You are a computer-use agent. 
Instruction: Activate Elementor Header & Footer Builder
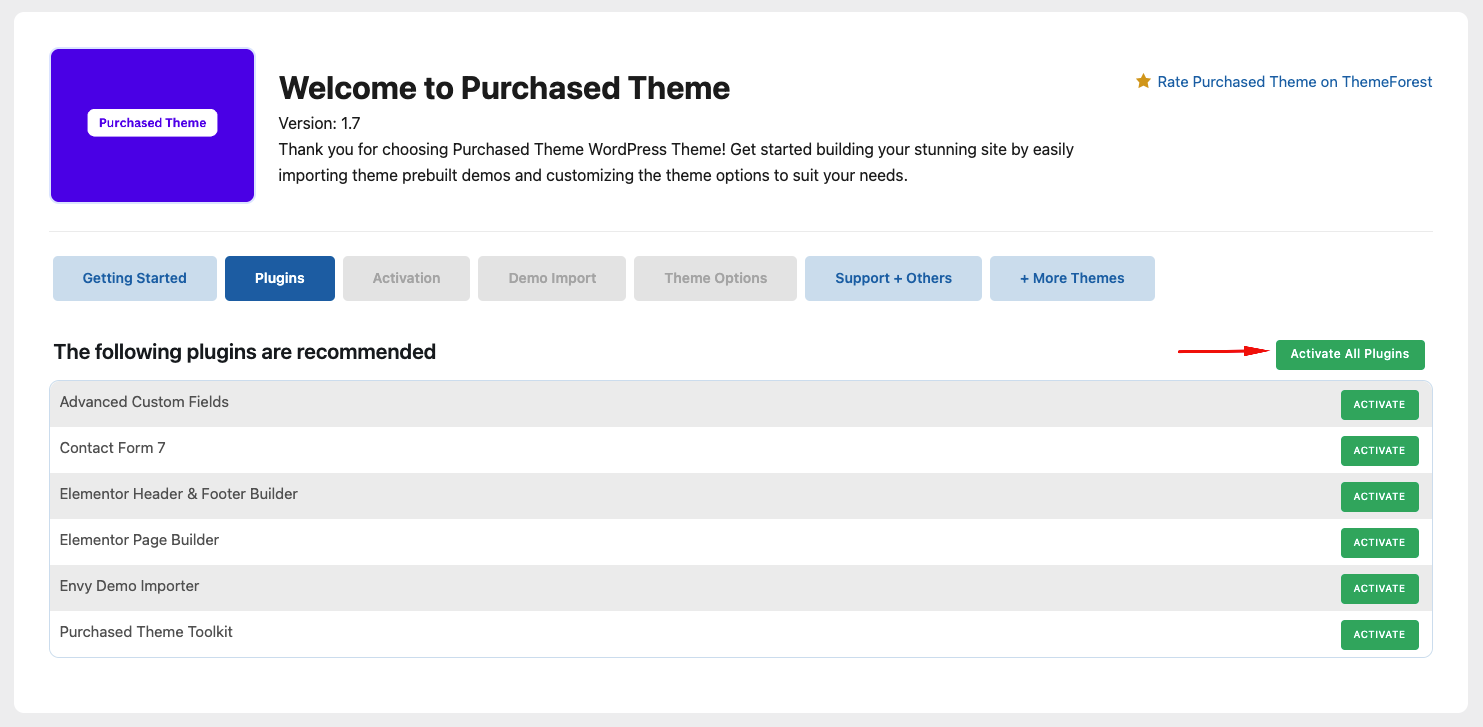(1379, 497)
